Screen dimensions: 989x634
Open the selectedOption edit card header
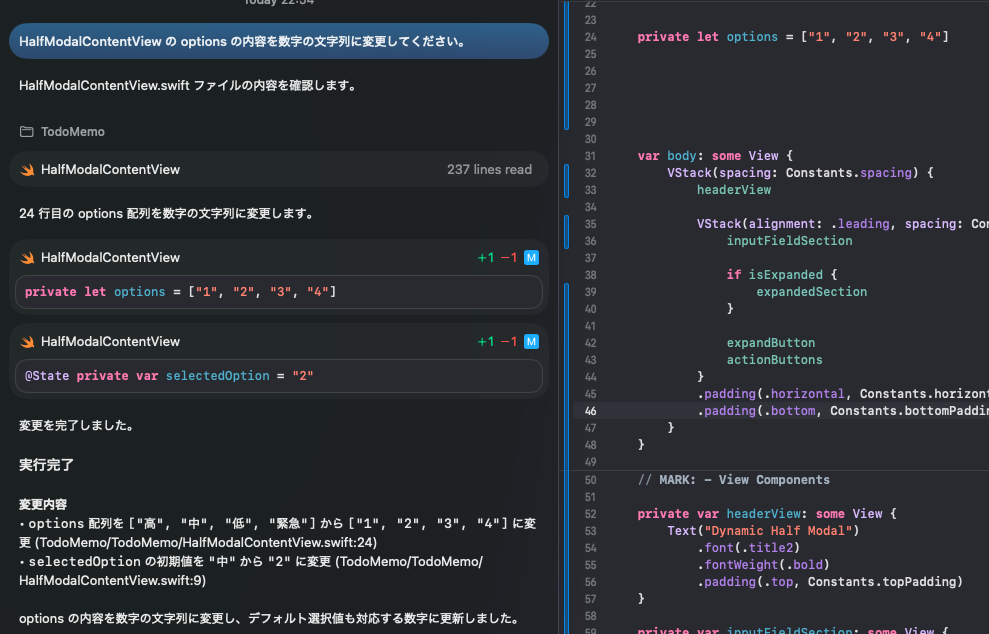278,341
